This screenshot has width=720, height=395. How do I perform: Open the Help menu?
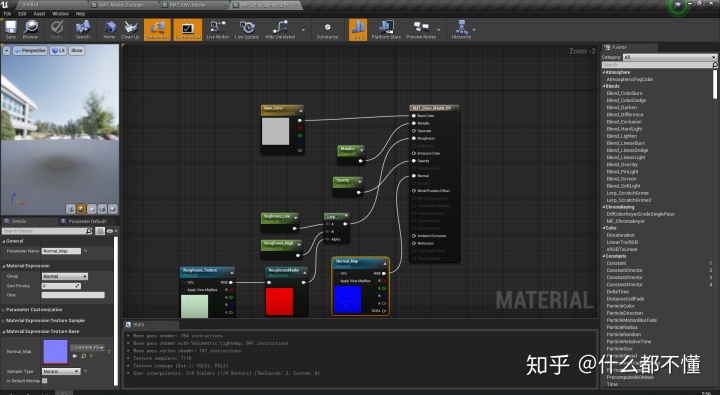80,14
